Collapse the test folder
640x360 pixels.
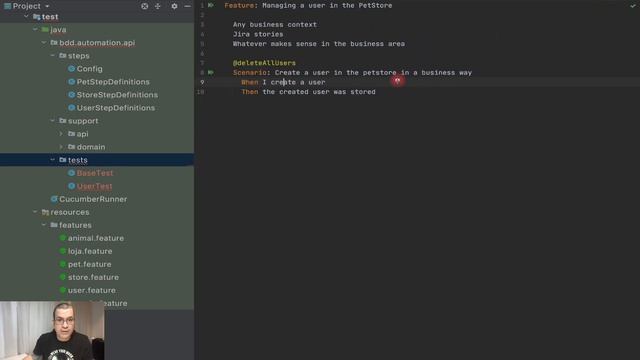(x=27, y=17)
